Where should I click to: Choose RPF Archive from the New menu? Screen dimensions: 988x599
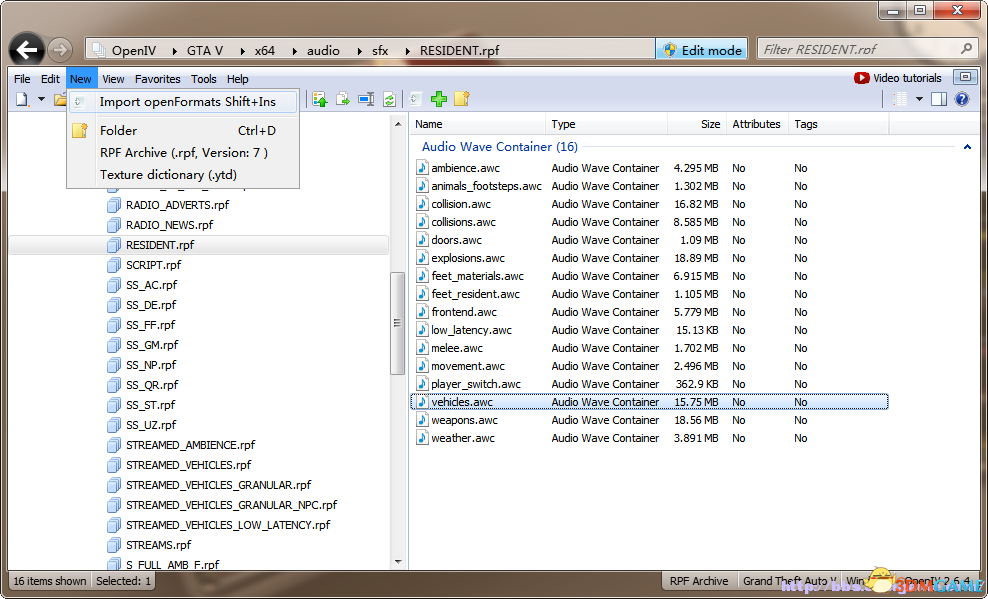tap(183, 152)
